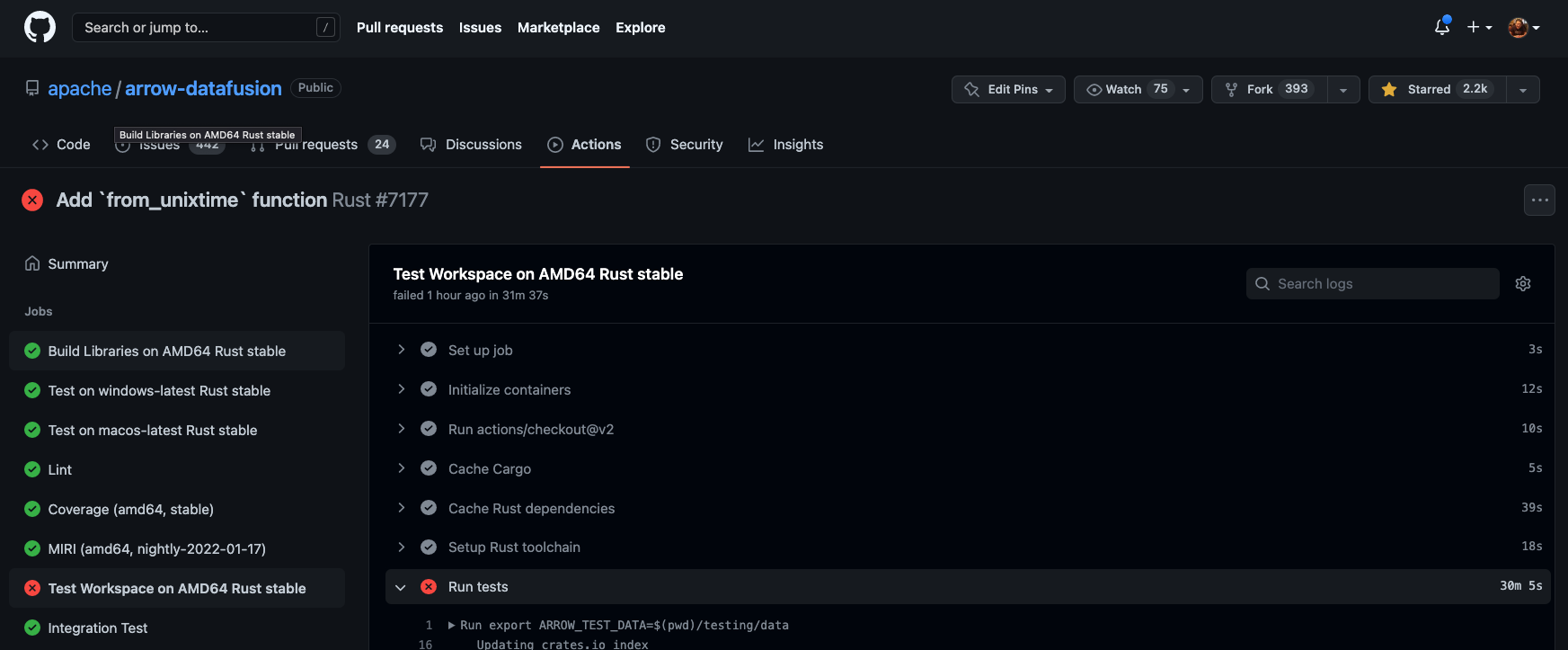Open the apache organization link
This screenshot has width=1568, height=650.
click(x=80, y=88)
